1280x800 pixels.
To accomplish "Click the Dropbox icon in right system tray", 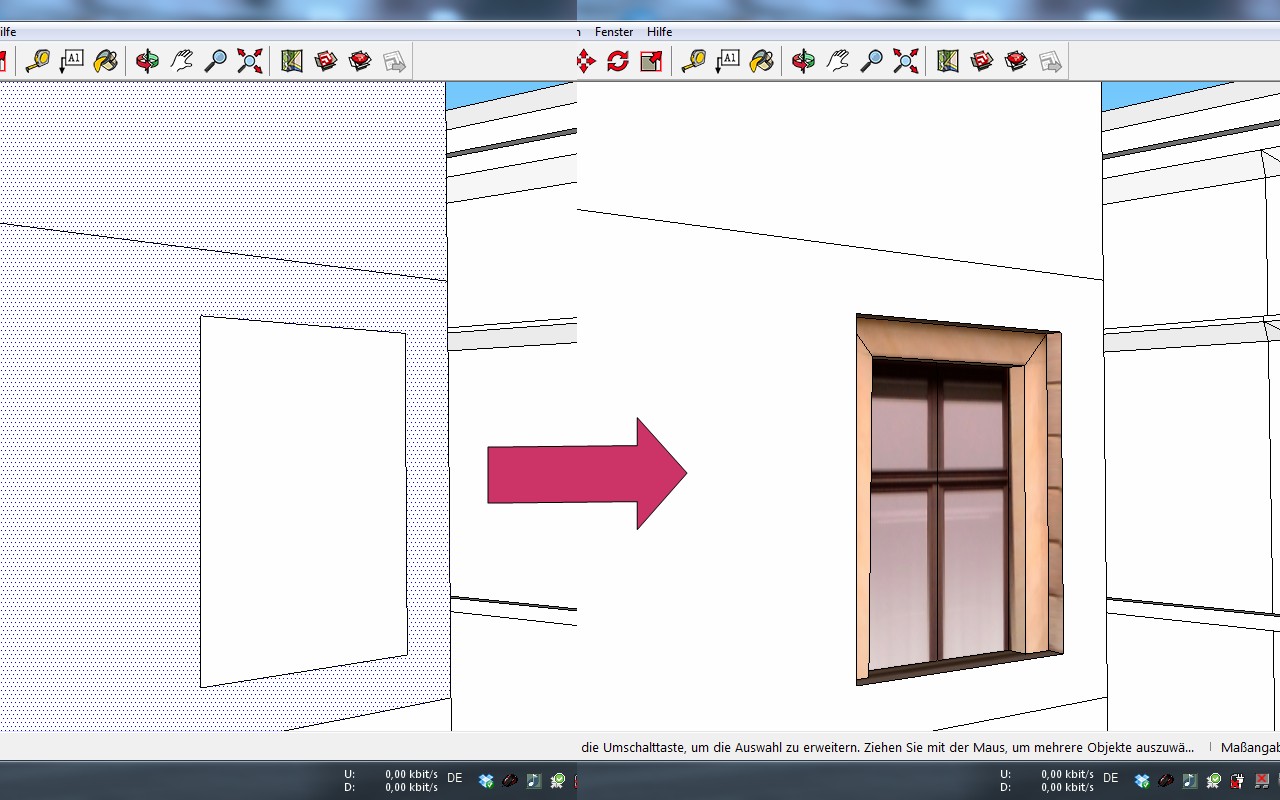I will pyautogui.click(x=1142, y=780).
